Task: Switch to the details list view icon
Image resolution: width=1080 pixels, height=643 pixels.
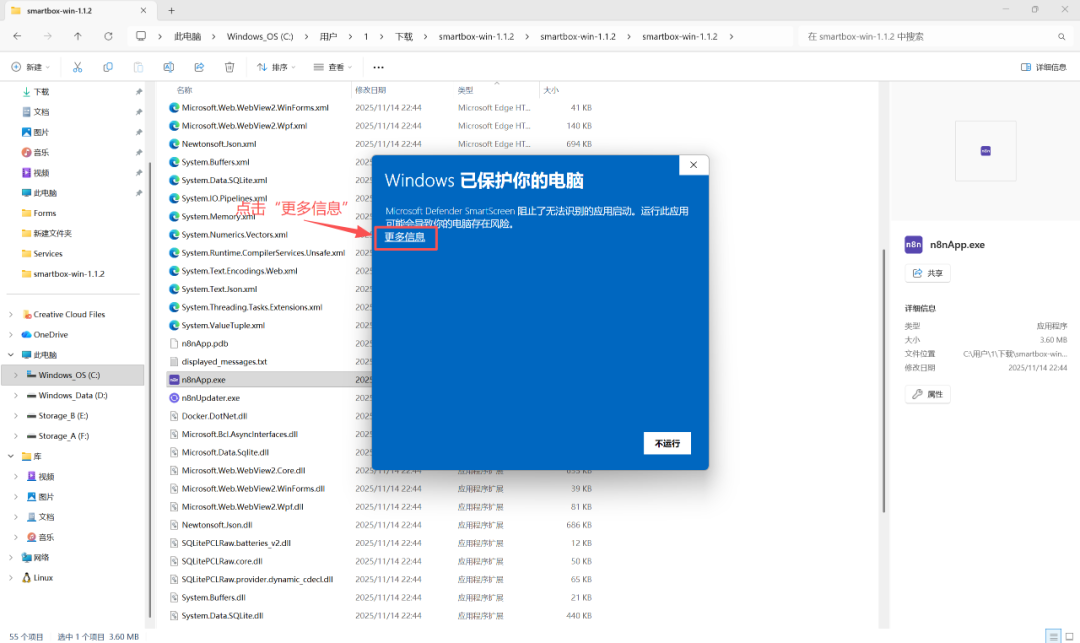Action: point(1052,636)
